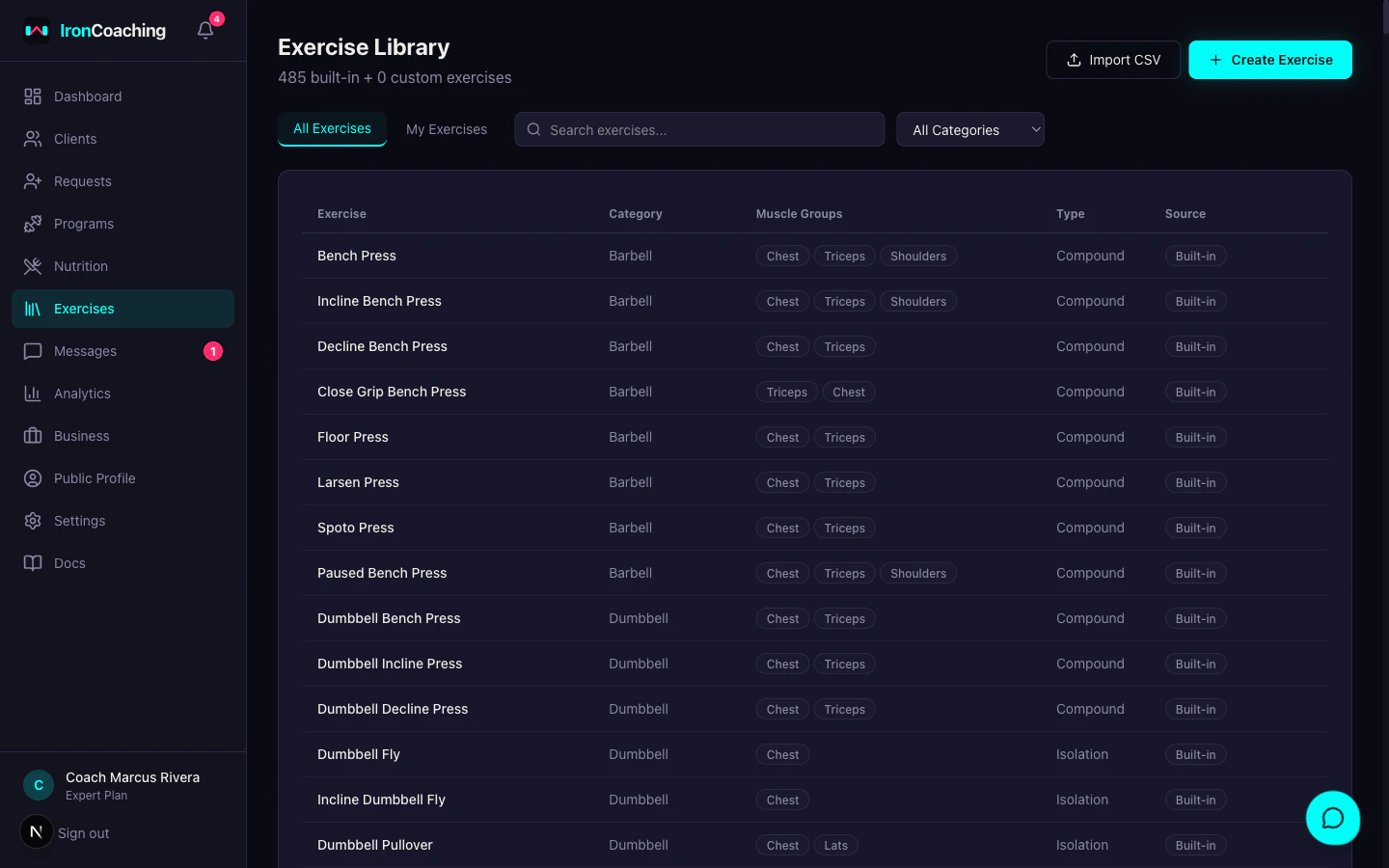
Task: Open the Floor Press exercise
Action: [353, 437]
